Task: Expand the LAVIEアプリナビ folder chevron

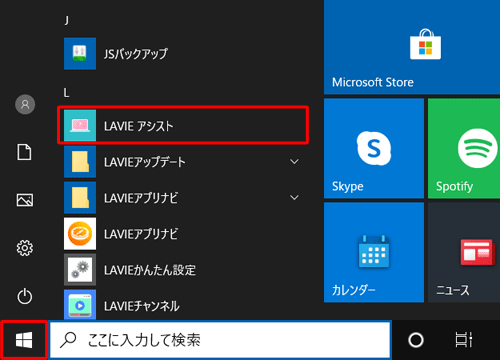Action: coord(294,198)
